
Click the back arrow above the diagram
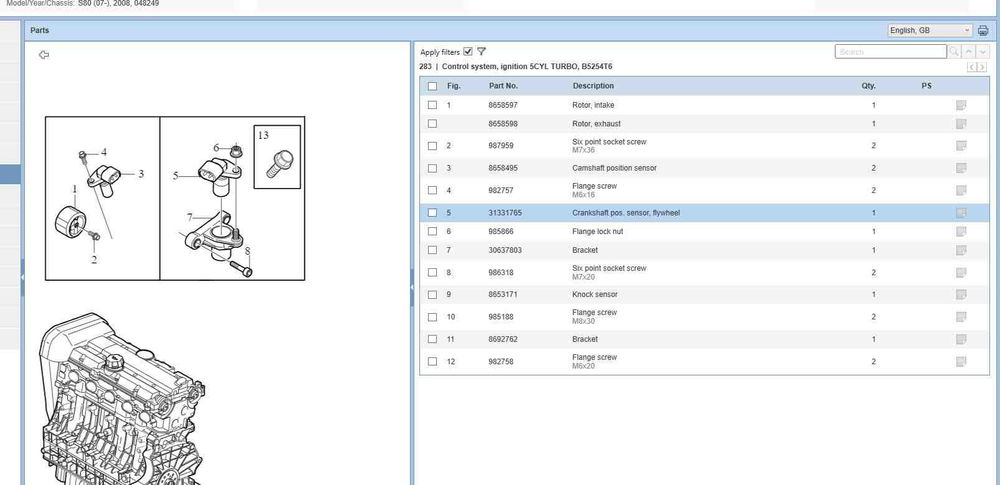pyautogui.click(x=43, y=55)
